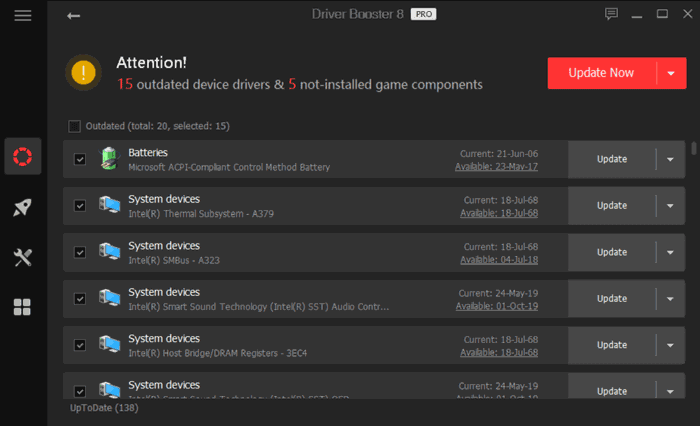Click the PRO badge
The width and height of the screenshot is (700, 426).
[x=423, y=14]
